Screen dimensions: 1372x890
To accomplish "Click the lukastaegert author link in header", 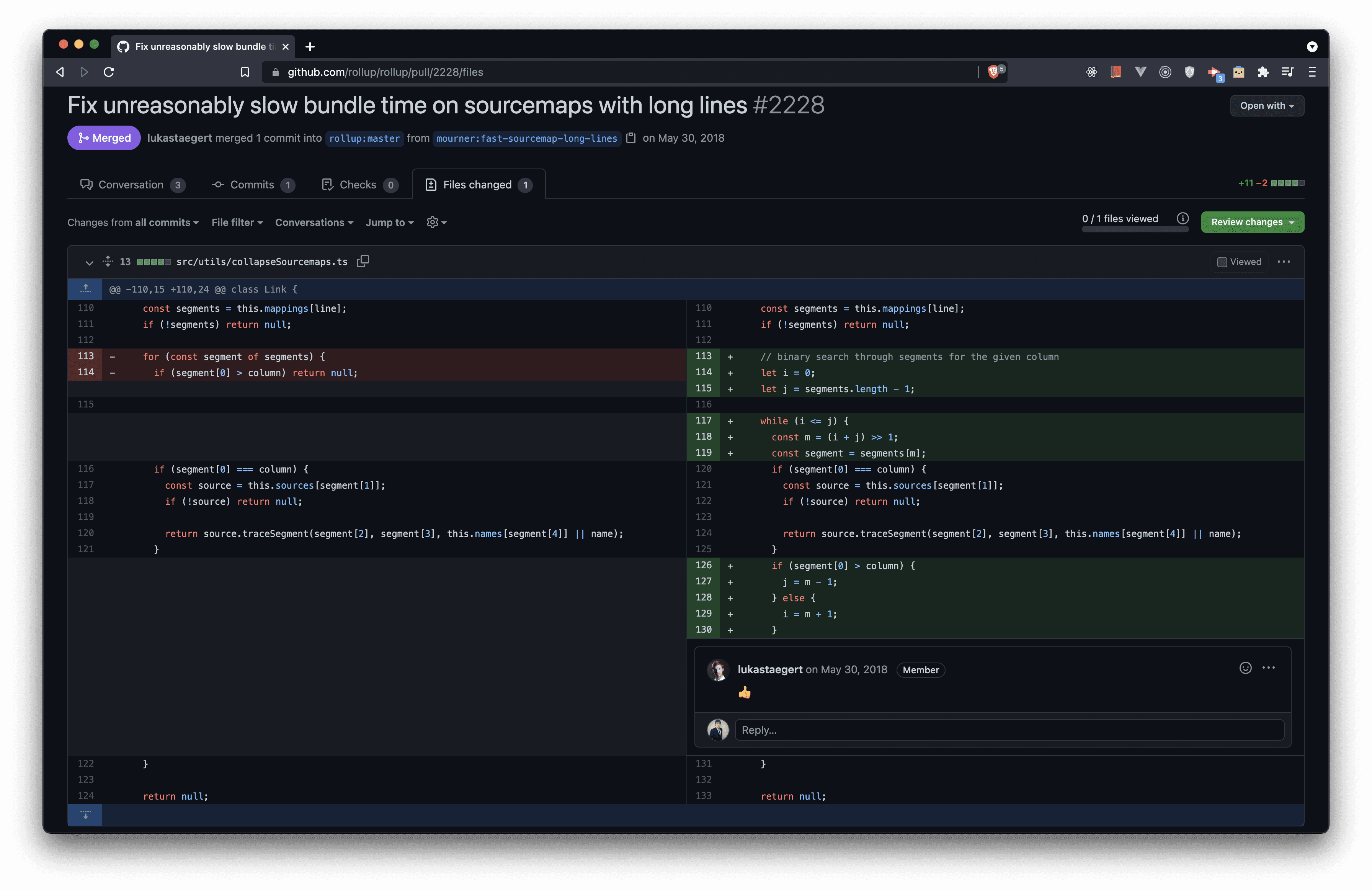I will click(x=179, y=138).
